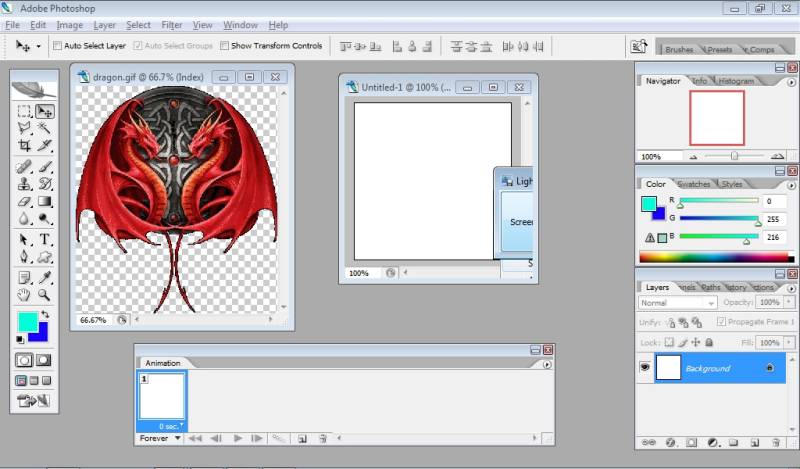The width and height of the screenshot is (800, 469).
Task: Click the foreground cyan color in toolbox
Action: click(27, 322)
